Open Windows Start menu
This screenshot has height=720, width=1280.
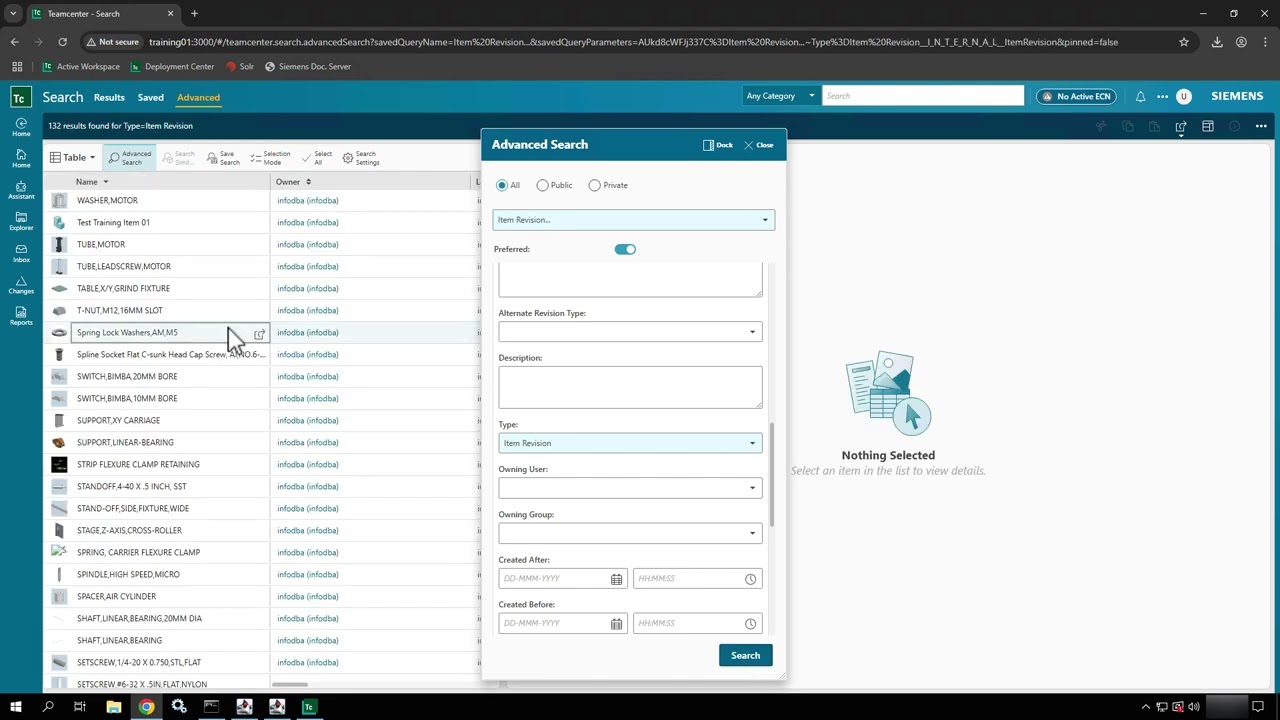click(x=16, y=707)
